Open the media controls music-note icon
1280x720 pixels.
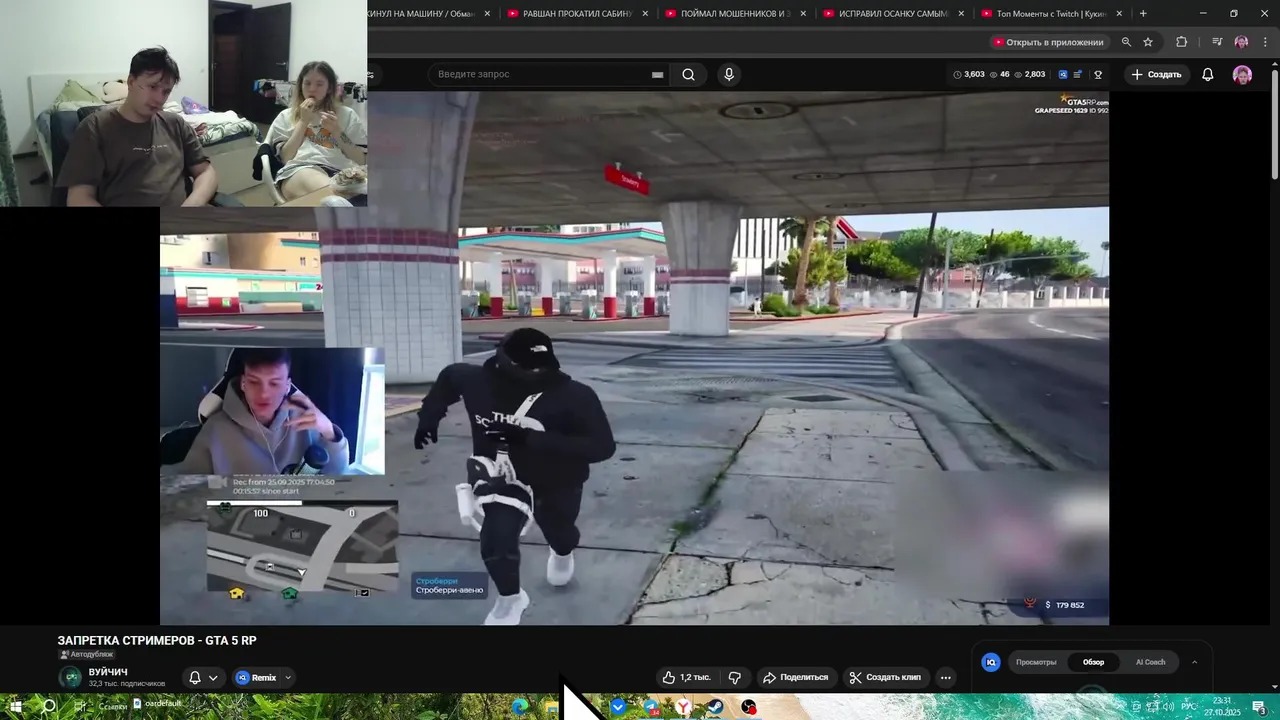(1217, 42)
